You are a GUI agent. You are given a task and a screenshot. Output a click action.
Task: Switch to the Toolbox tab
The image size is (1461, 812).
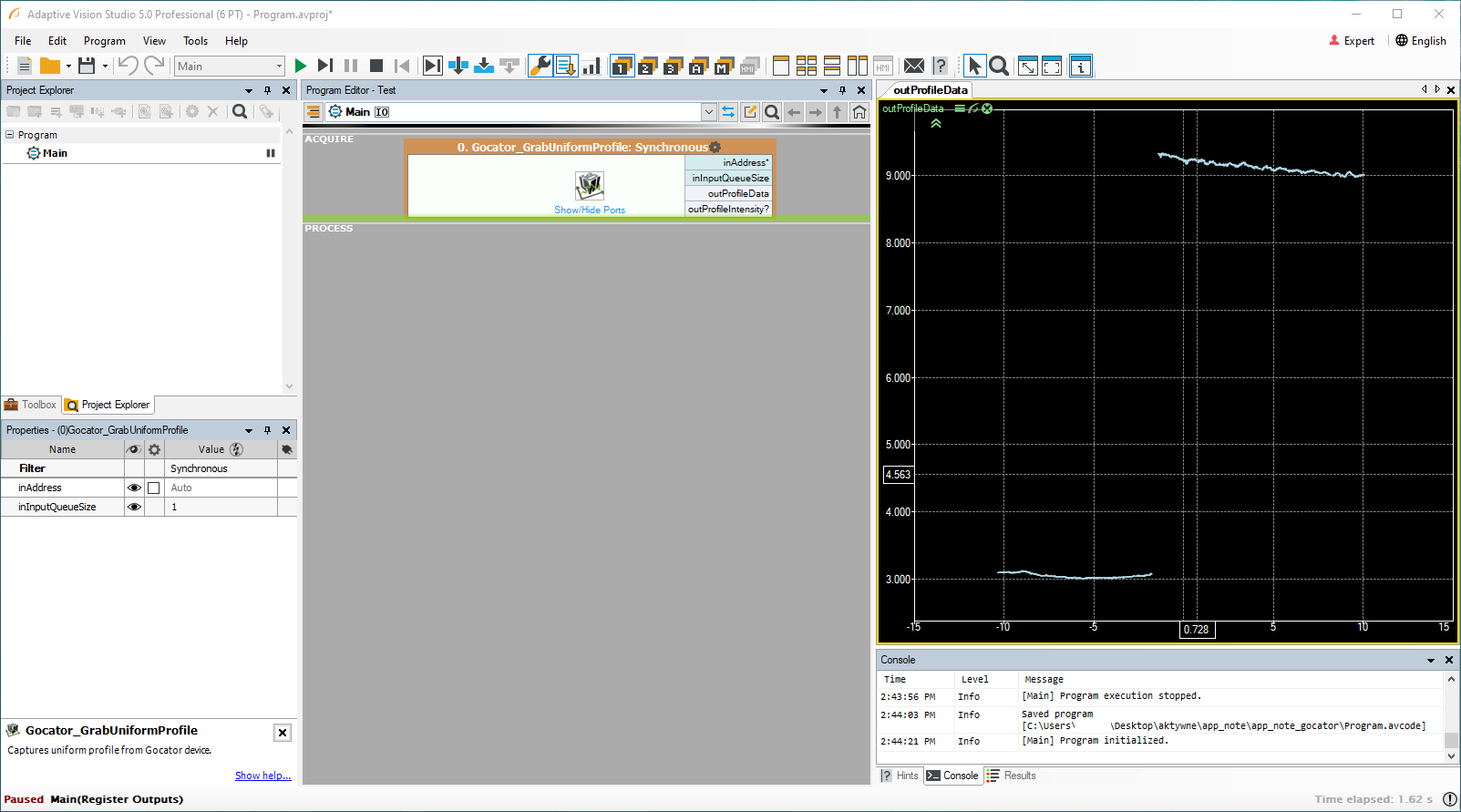pos(31,405)
